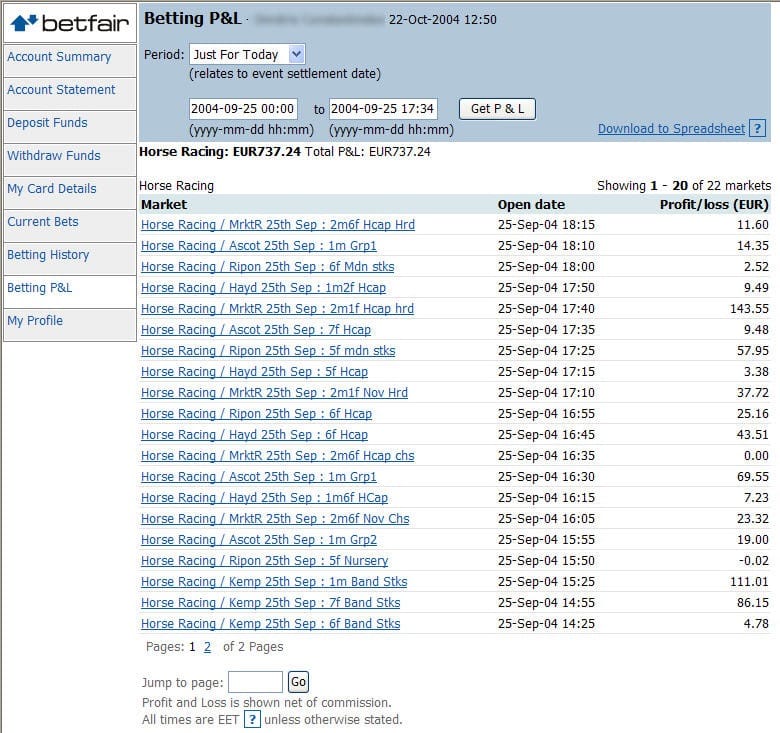
Task: Click the 111.01 profit value
Action: 749,581
